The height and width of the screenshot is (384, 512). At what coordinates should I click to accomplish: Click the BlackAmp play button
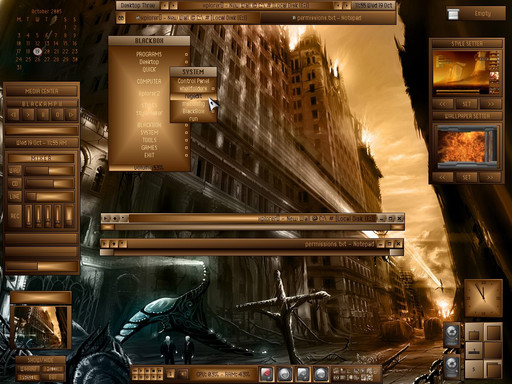pos(28,115)
